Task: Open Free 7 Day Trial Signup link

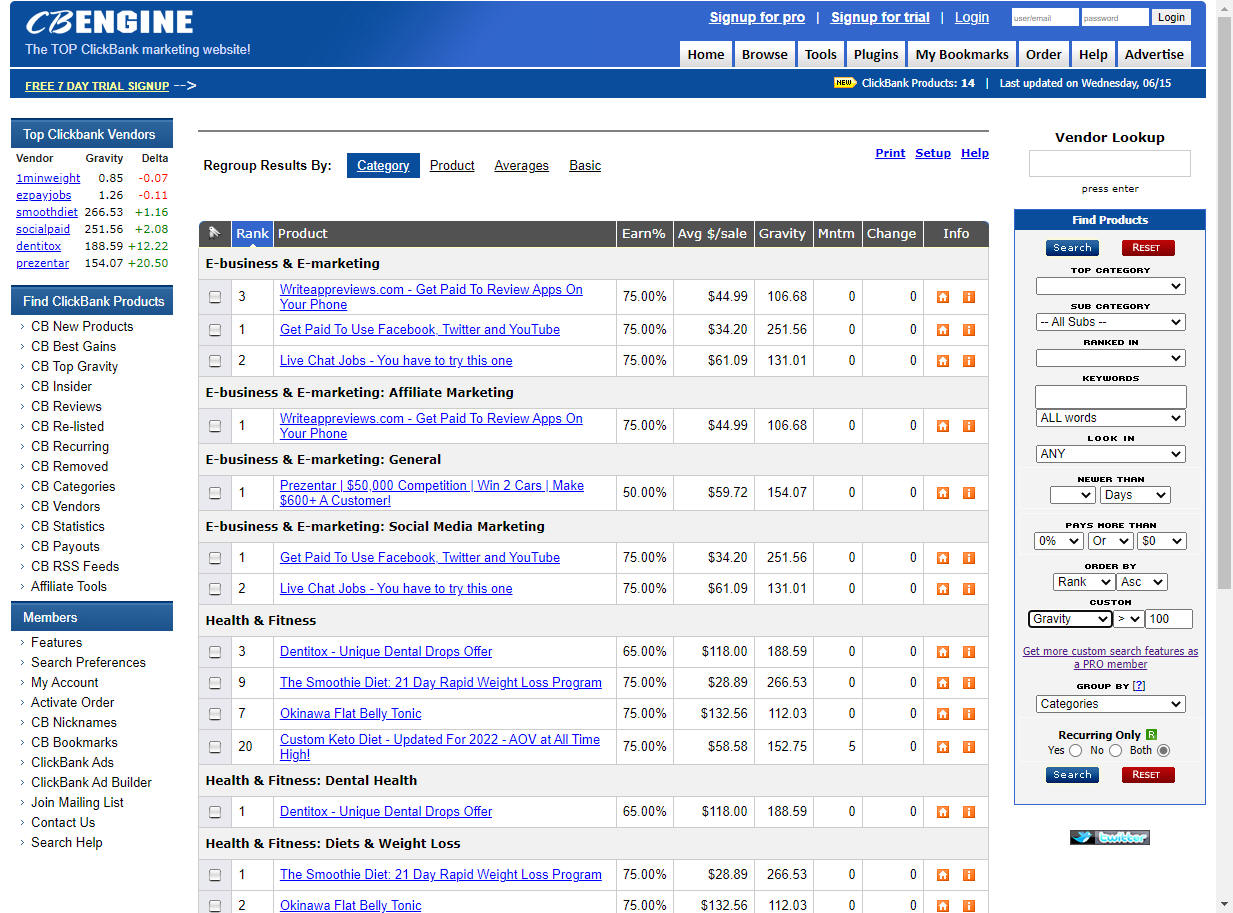Action: click(97, 86)
